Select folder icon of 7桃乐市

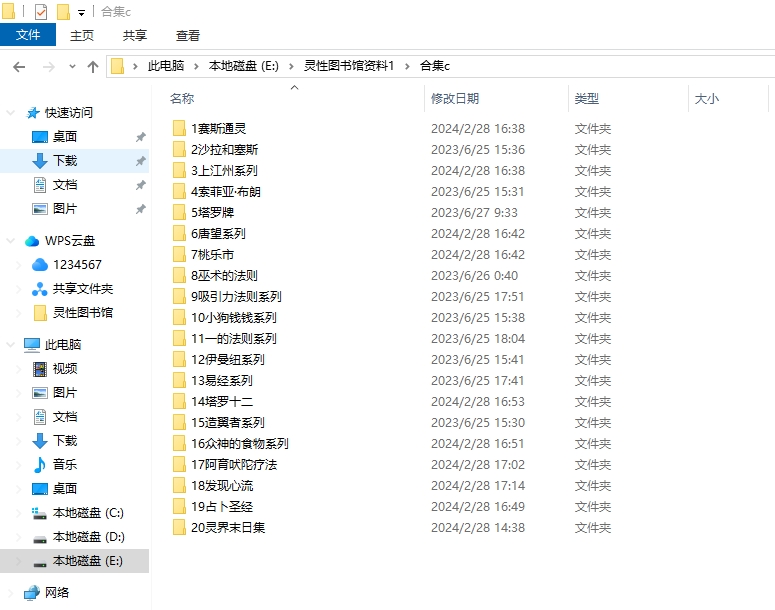click(x=179, y=254)
